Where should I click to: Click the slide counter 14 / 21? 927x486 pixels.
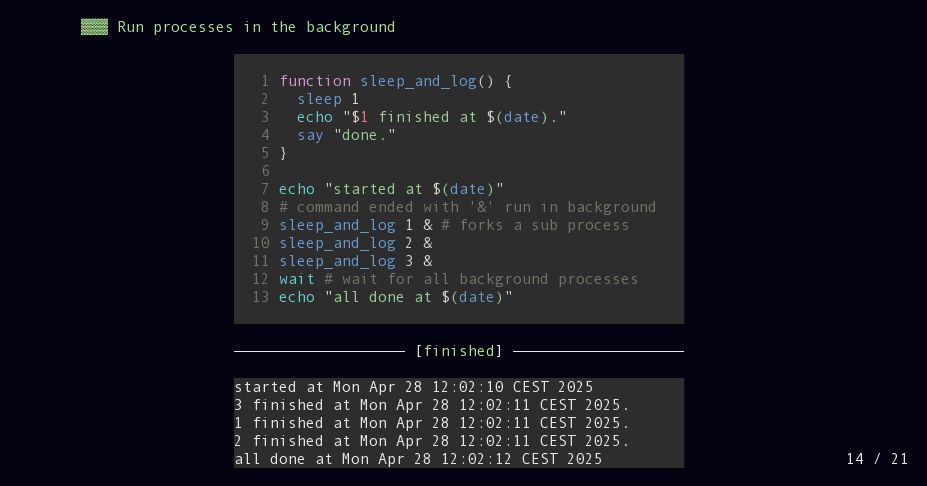877,459
